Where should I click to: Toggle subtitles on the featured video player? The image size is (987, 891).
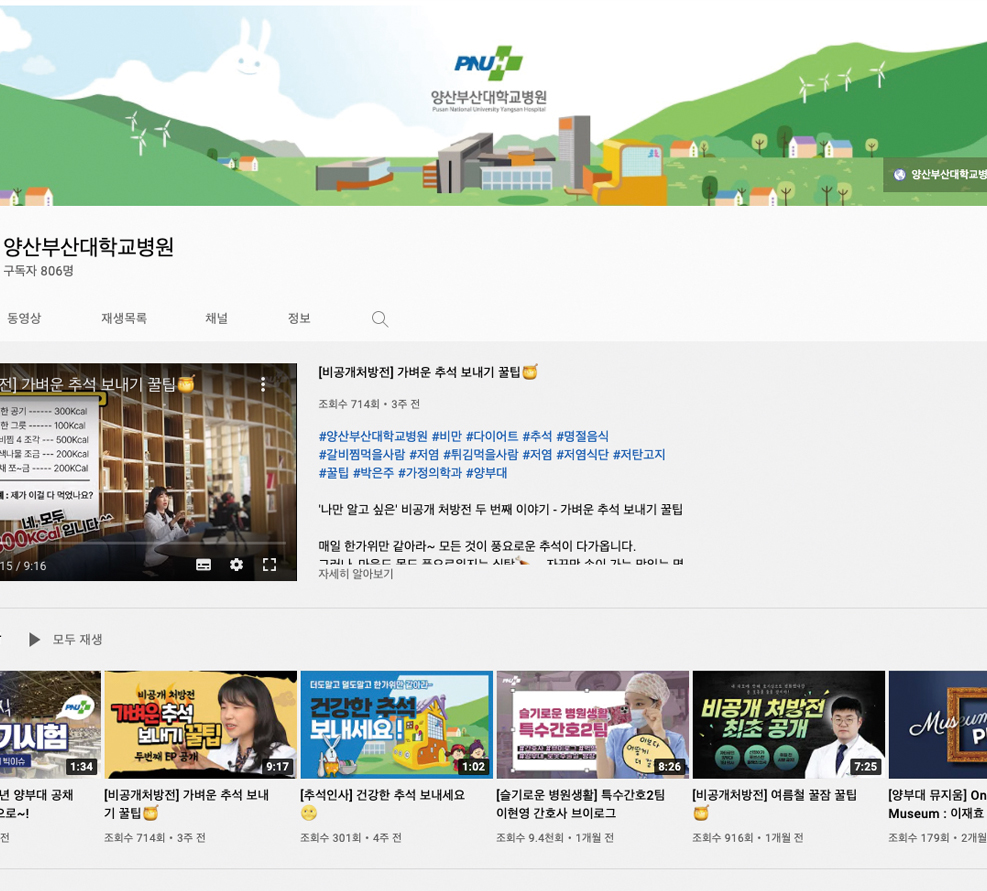coord(203,565)
